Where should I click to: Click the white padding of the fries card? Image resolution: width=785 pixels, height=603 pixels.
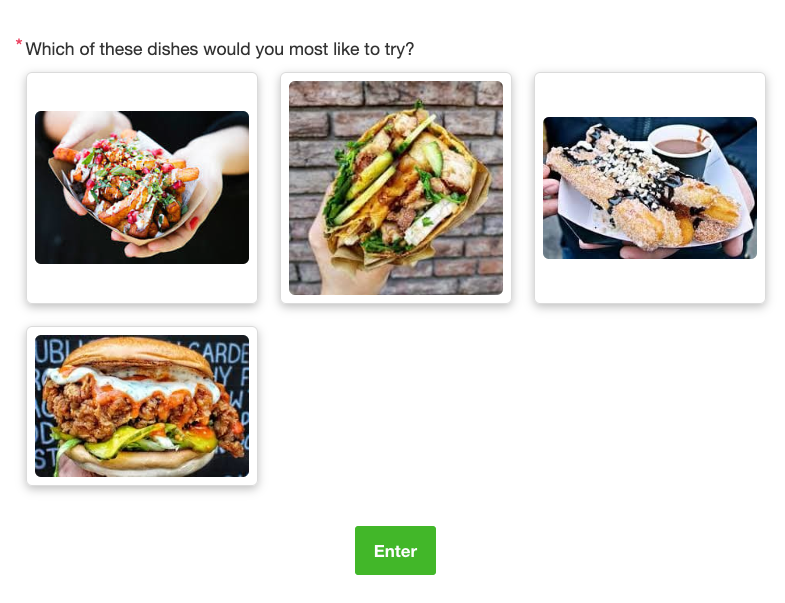[x=142, y=283]
